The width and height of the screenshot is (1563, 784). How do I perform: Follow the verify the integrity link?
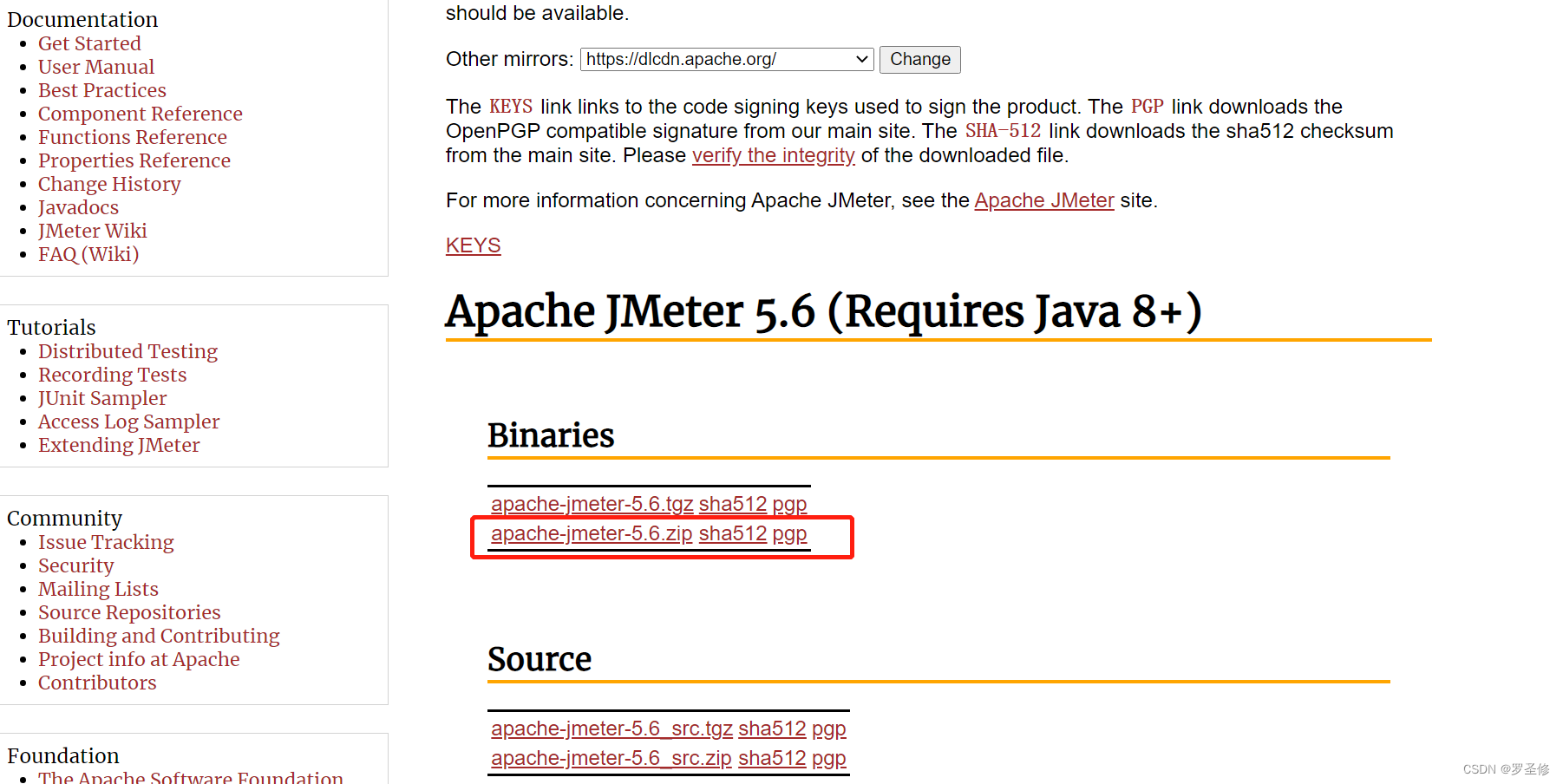(x=772, y=155)
